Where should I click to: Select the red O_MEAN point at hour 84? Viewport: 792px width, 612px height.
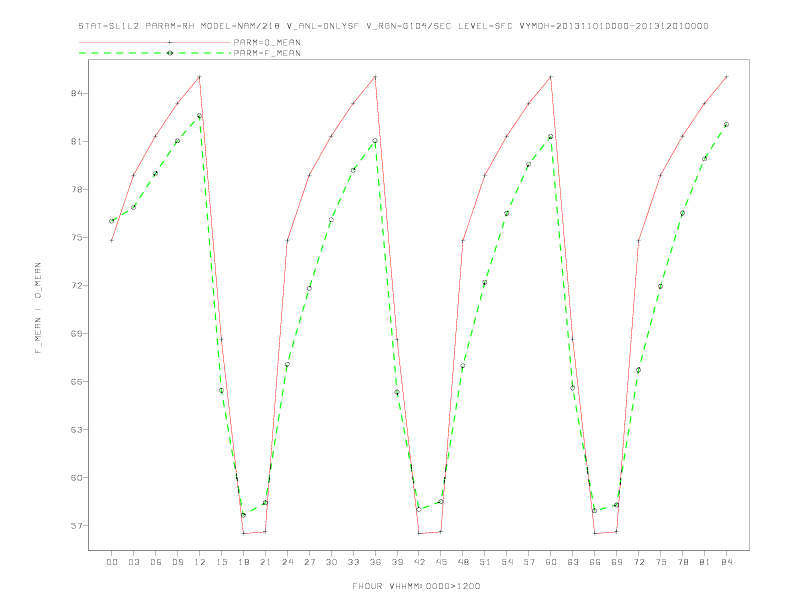pos(726,77)
